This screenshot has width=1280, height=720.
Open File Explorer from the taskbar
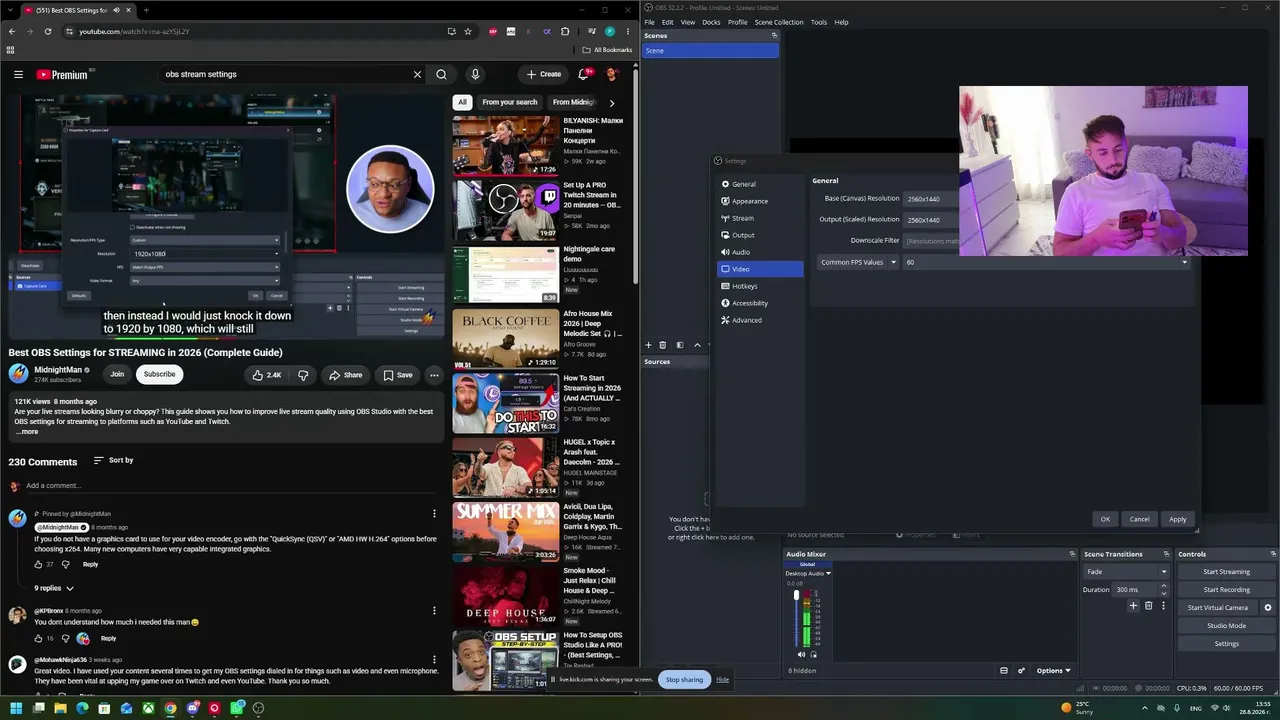point(60,708)
